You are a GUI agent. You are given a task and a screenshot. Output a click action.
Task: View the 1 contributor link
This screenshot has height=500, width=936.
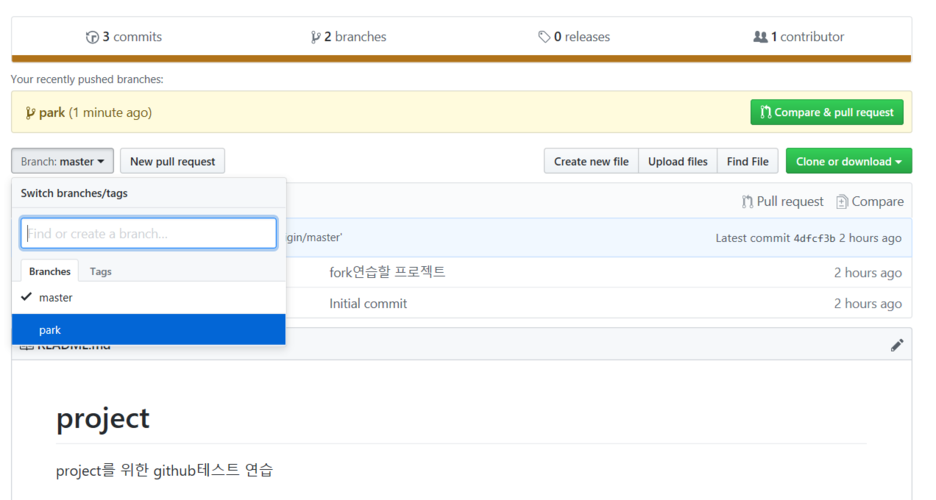(x=799, y=37)
